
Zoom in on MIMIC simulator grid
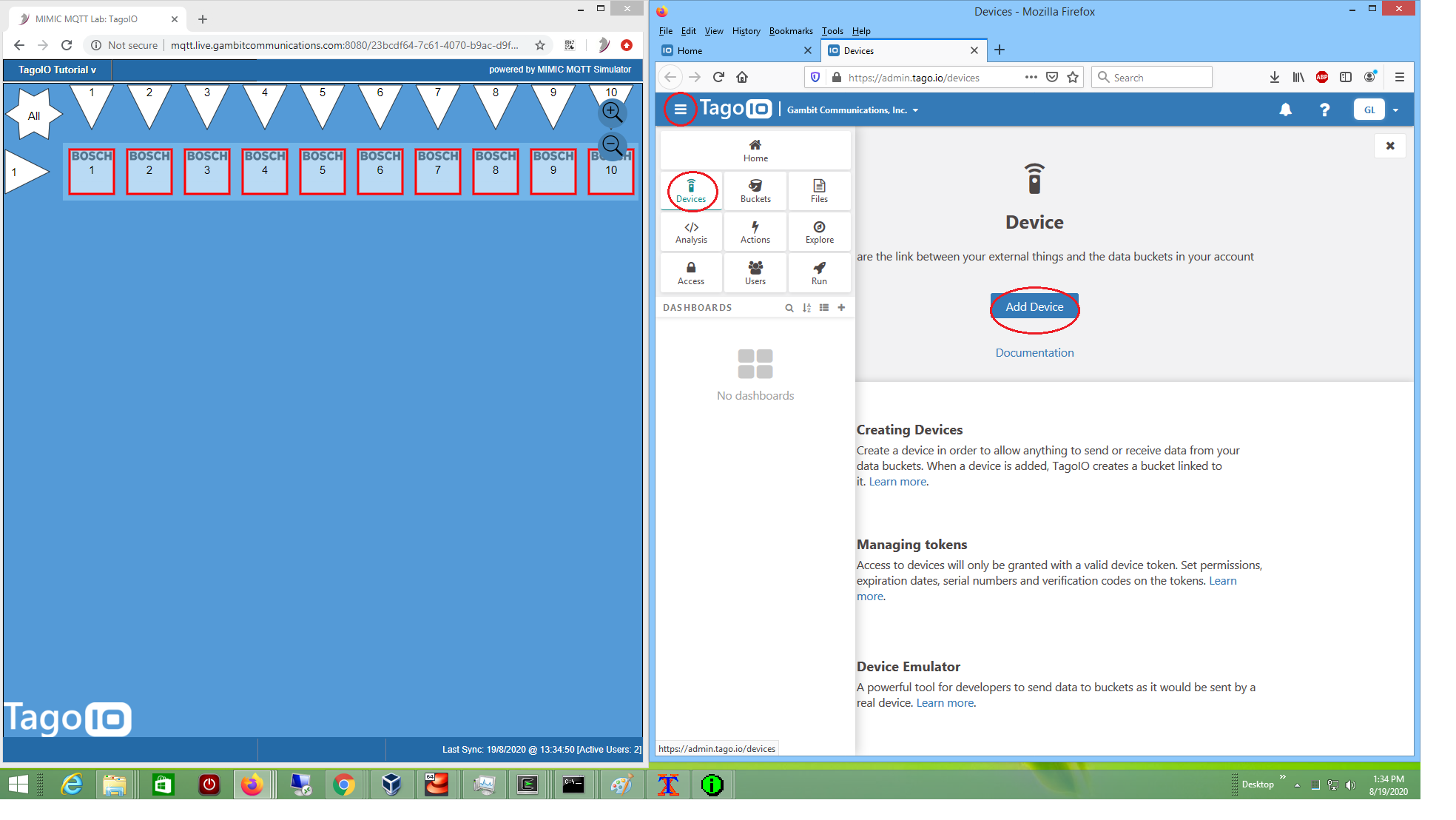(612, 112)
